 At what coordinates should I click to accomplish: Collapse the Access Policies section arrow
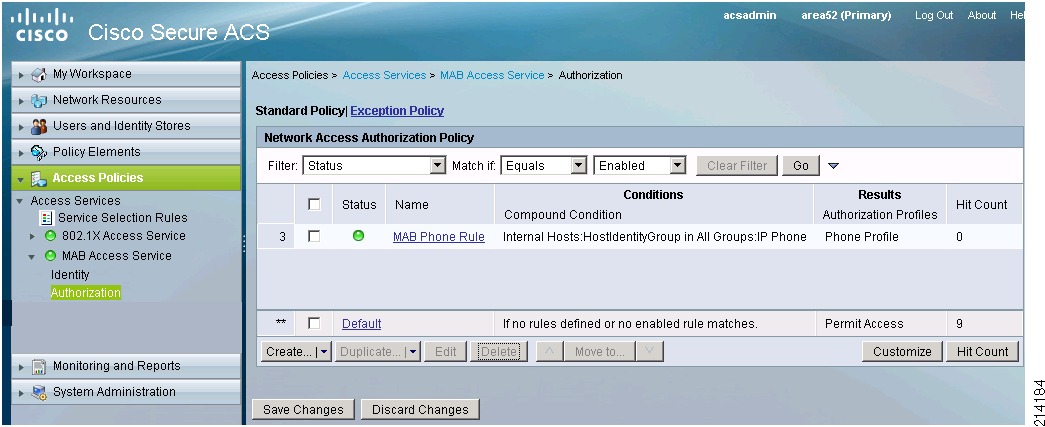click(21, 179)
